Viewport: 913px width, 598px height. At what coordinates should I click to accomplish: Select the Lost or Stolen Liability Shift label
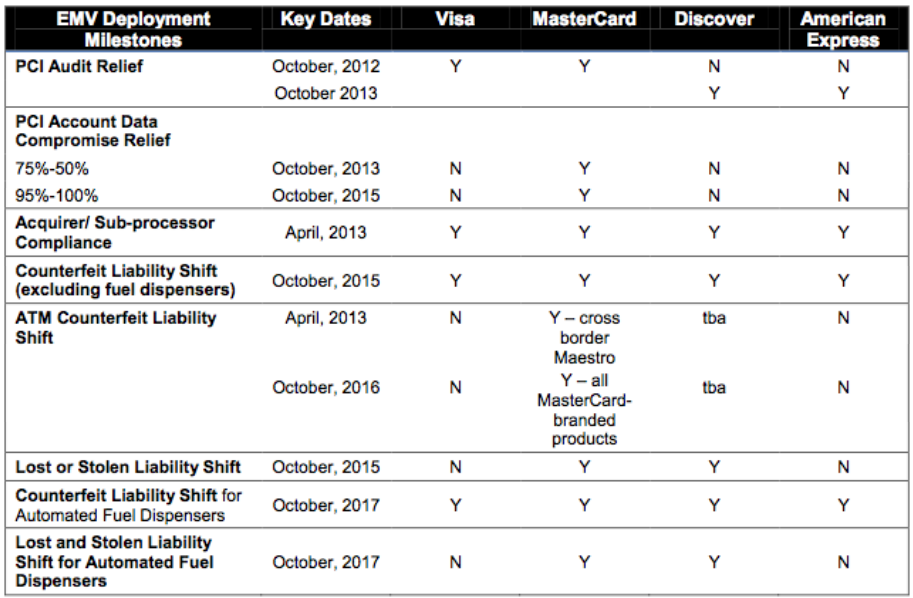[x=128, y=467]
